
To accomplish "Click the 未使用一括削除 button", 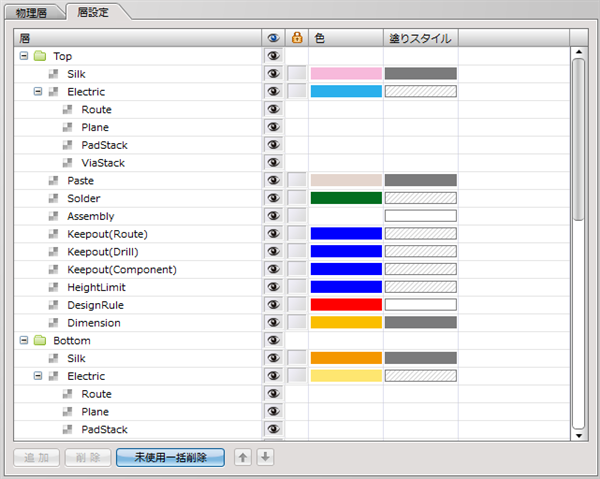I will tap(170, 457).
